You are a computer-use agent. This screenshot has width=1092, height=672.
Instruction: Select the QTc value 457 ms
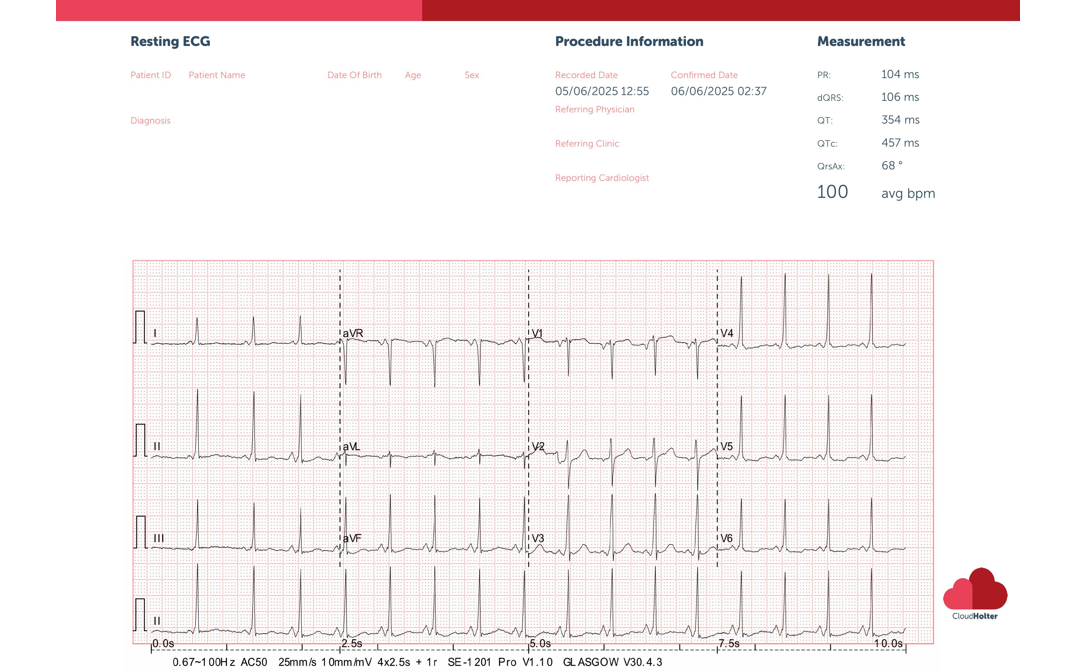[900, 143]
